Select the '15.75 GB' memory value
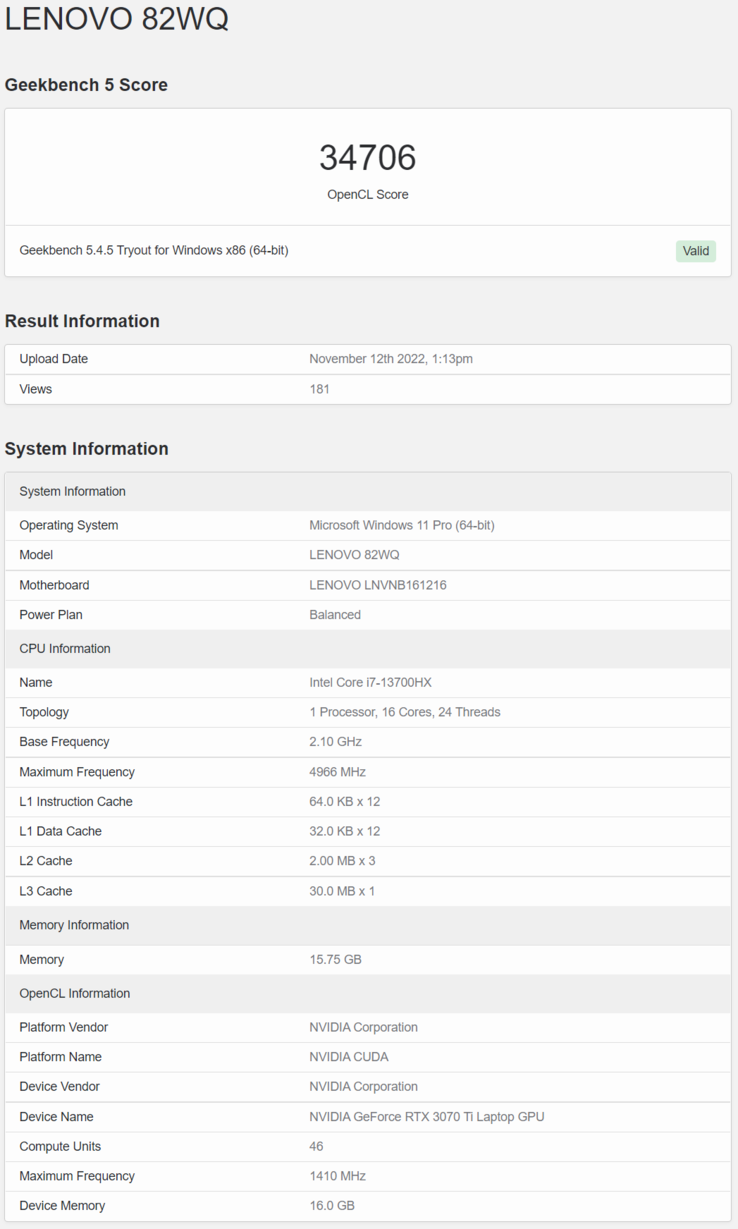The height and width of the screenshot is (1229, 738). pyautogui.click(x=336, y=959)
